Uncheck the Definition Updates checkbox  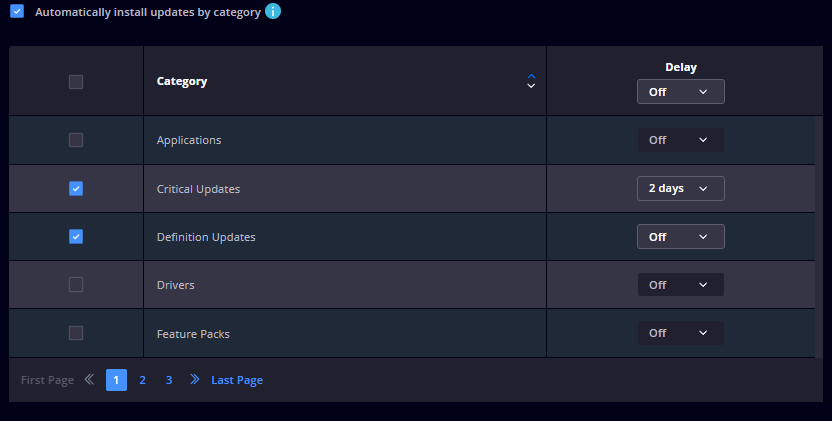coord(76,237)
